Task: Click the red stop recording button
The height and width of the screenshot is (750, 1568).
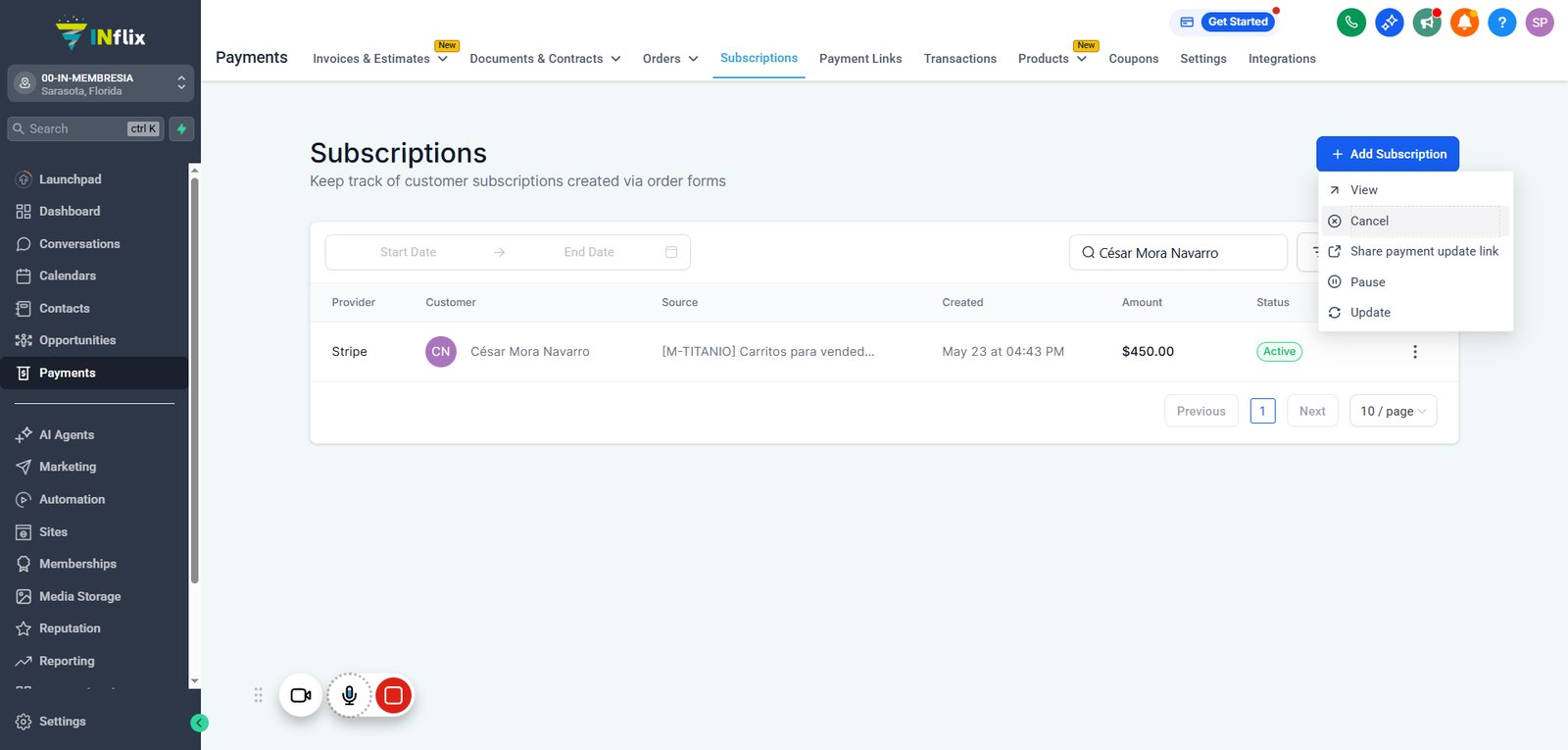Action: point(393,695)
